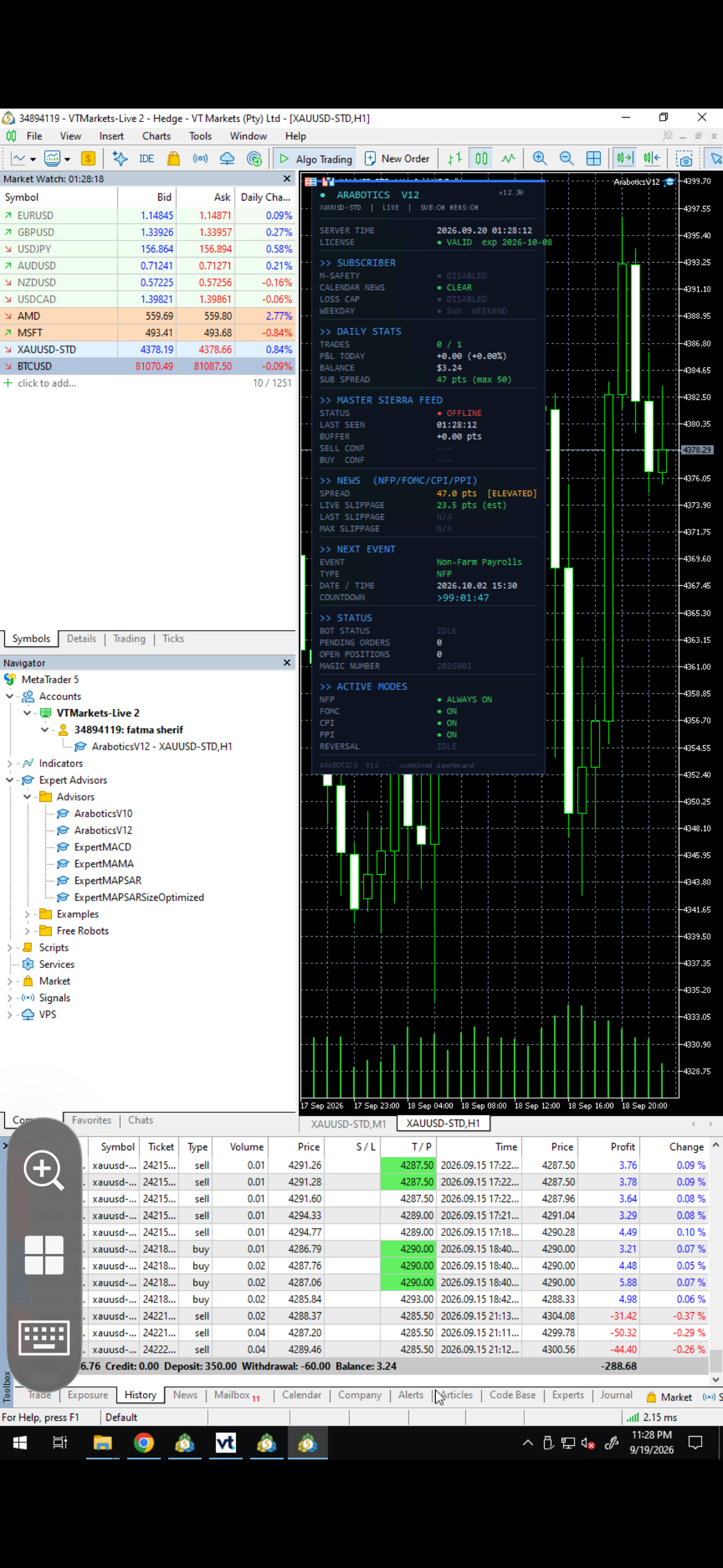
Task: Switch to the XAUUSD-STD,M1 chart tab
Action: [348, 1124]
